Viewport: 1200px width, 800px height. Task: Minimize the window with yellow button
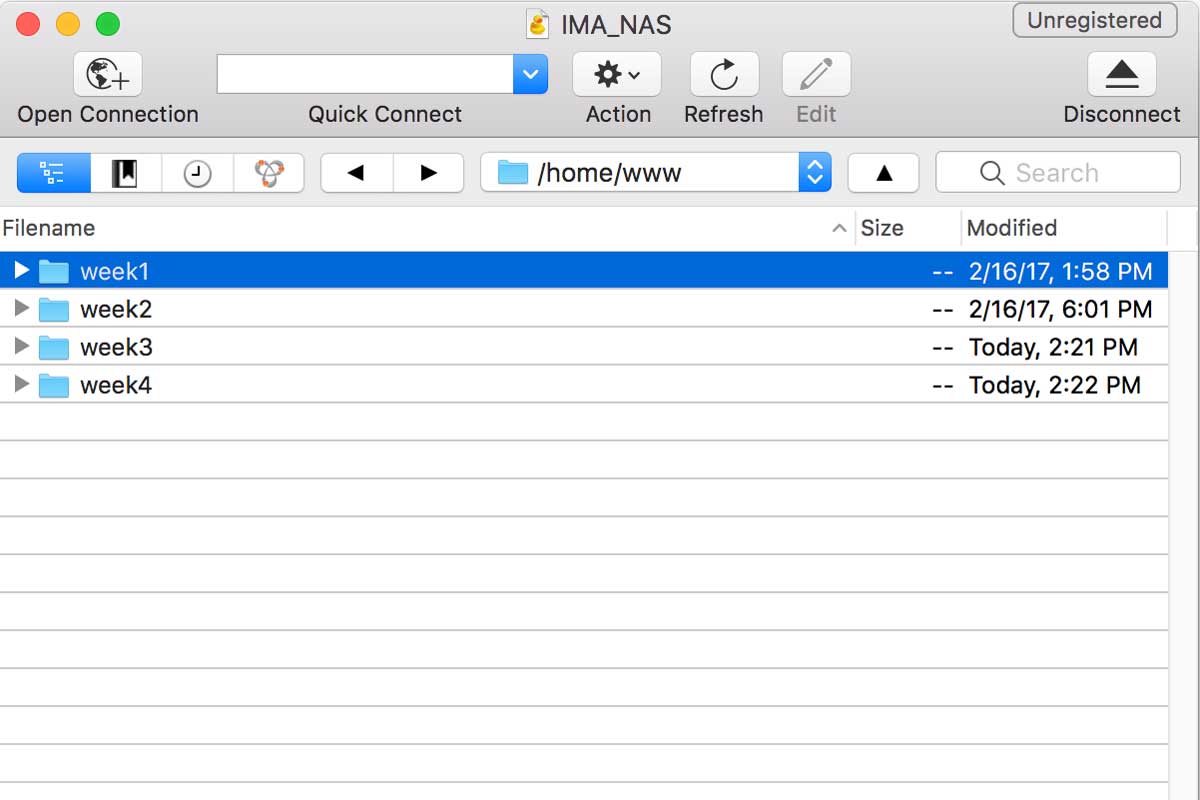click(68, 24)
